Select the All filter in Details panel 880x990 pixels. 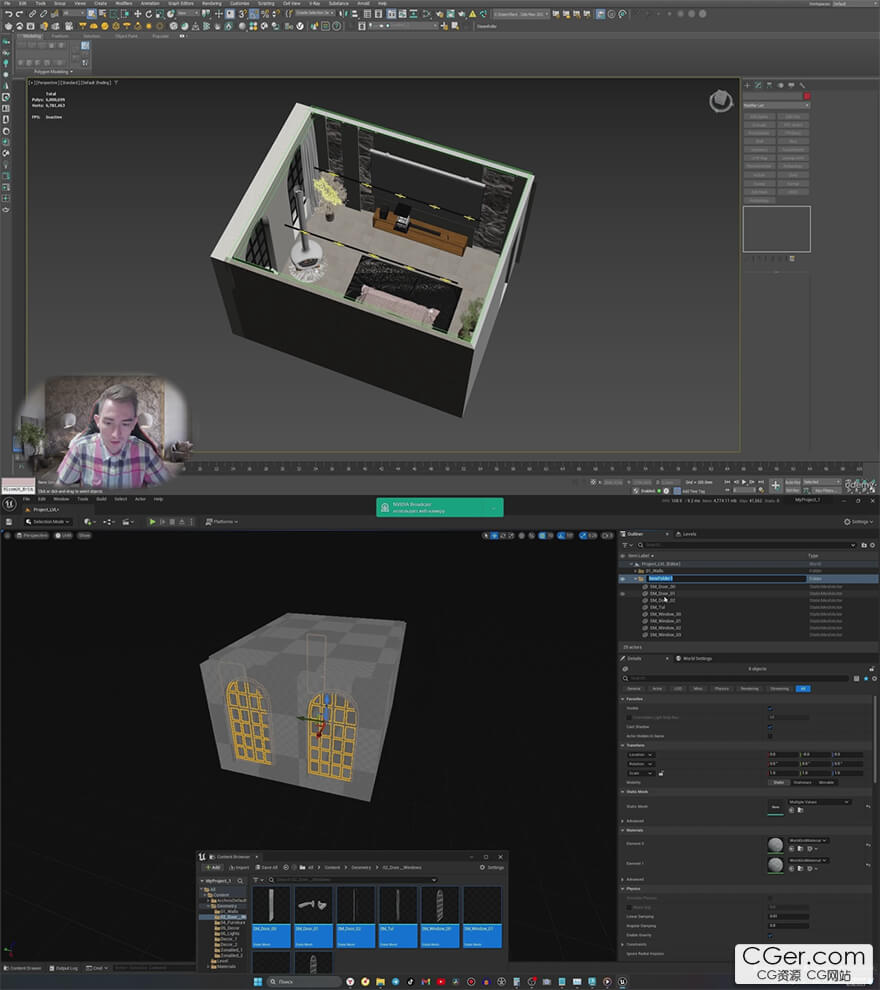pyautogui.click(x=803, y=689)
